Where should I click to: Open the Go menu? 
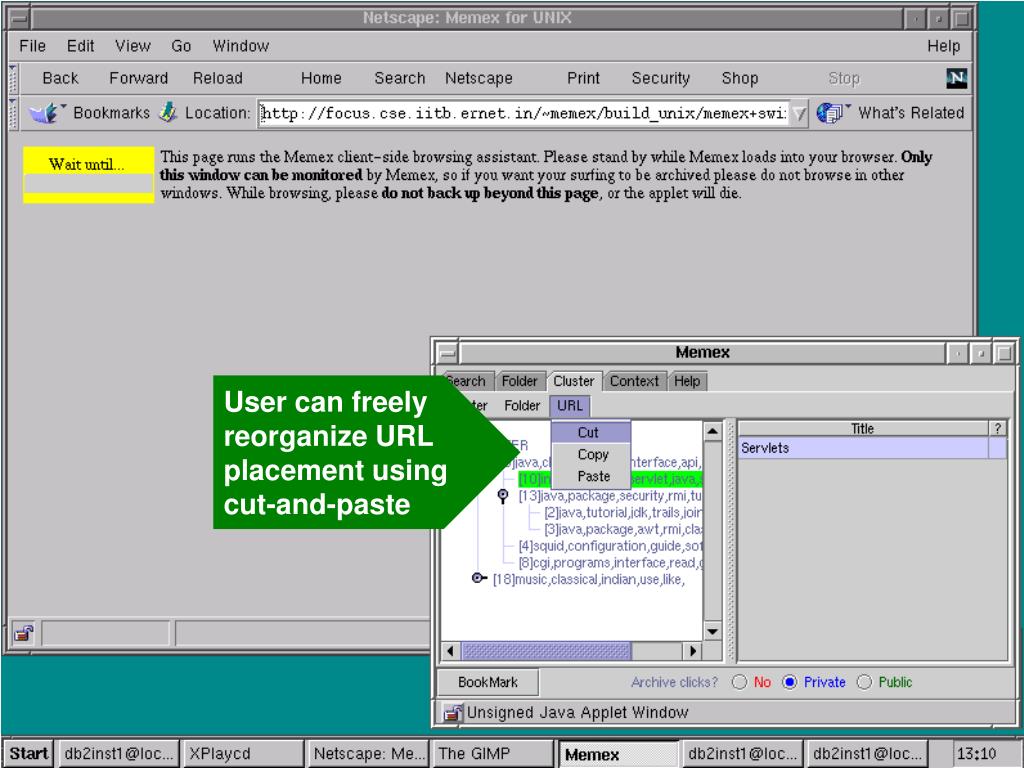[x=181, y=46]
